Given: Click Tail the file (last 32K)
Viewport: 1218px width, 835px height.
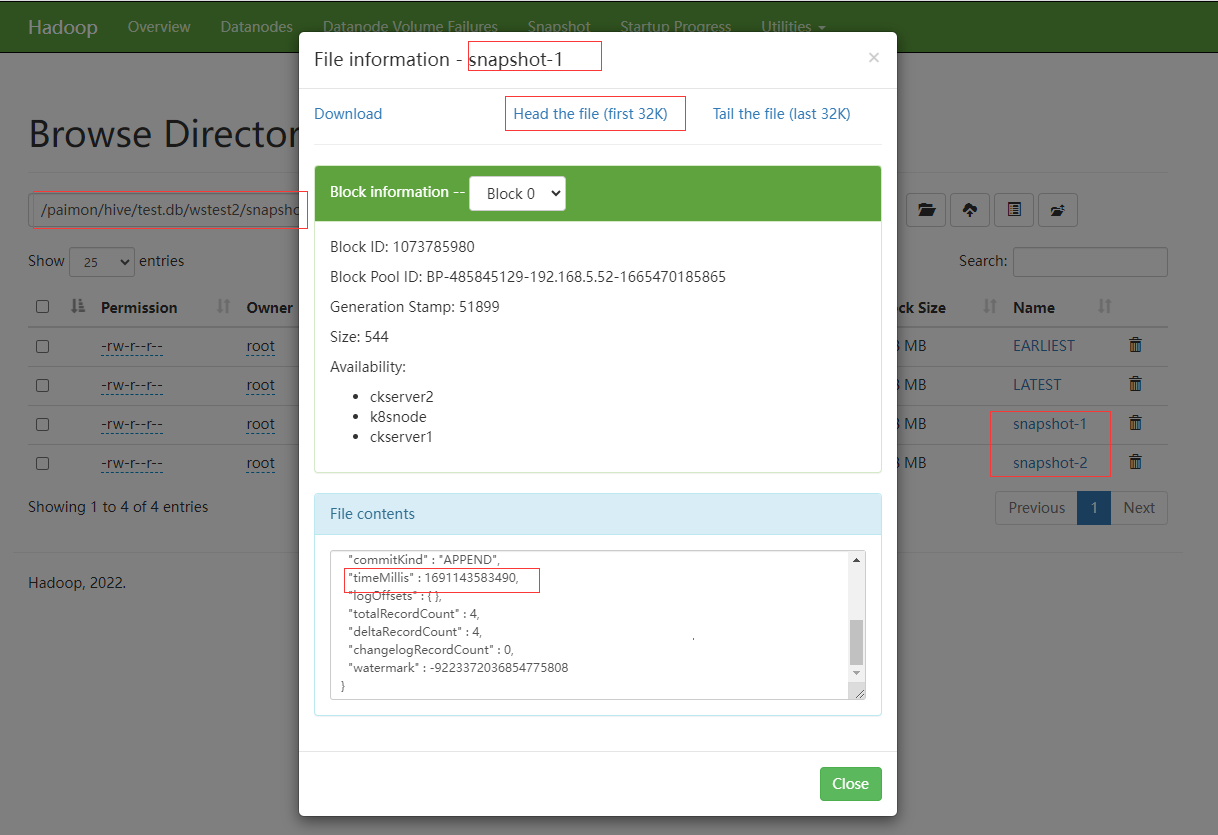Looking at the screenshot, I should point(781,114).
